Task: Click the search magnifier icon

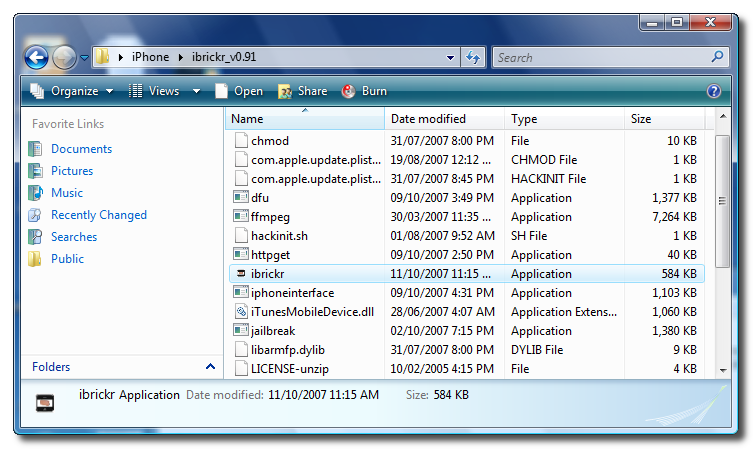Action: (x=717, y=57)
